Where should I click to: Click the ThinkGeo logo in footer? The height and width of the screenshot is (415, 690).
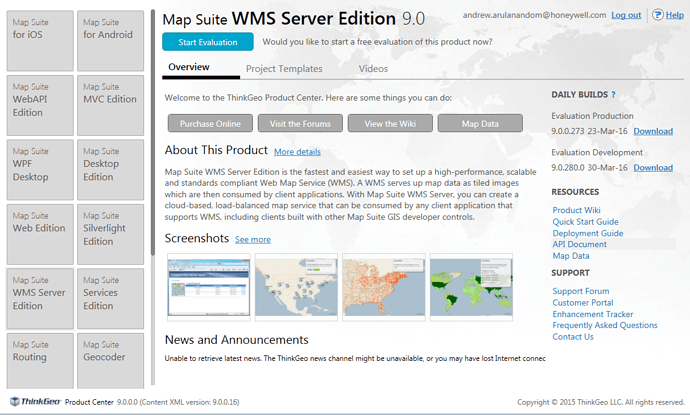point(35,401)
